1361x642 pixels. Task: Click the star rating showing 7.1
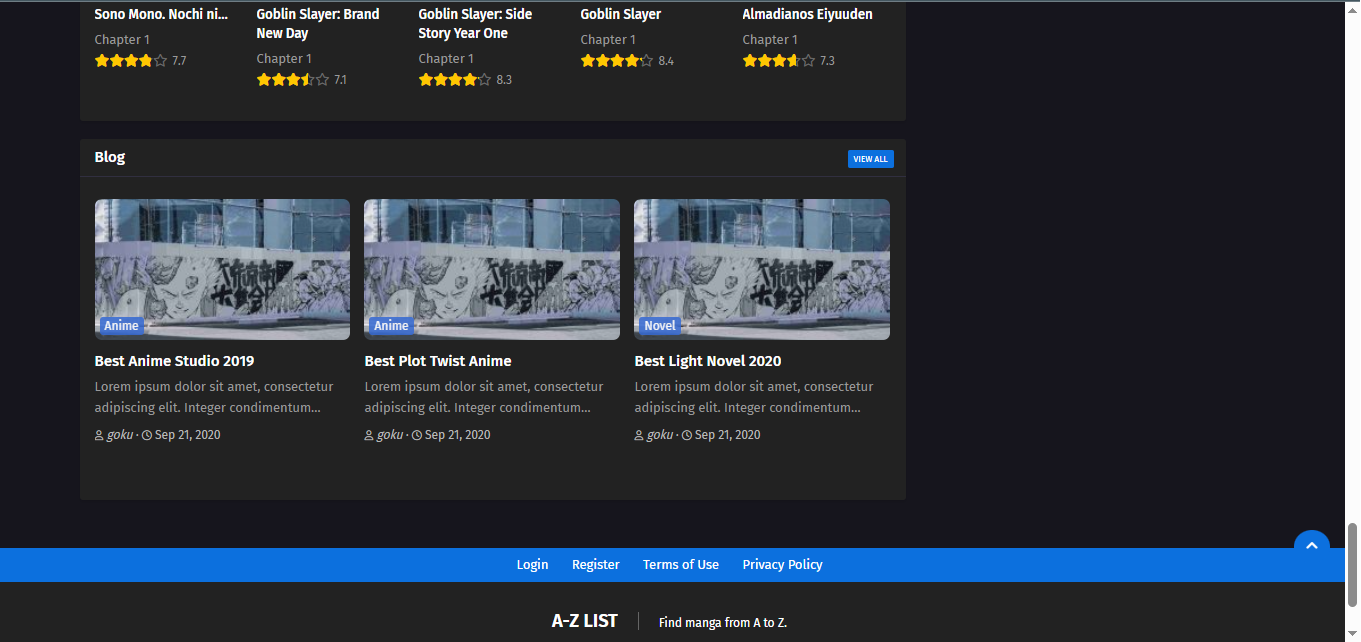coord(293,80)
